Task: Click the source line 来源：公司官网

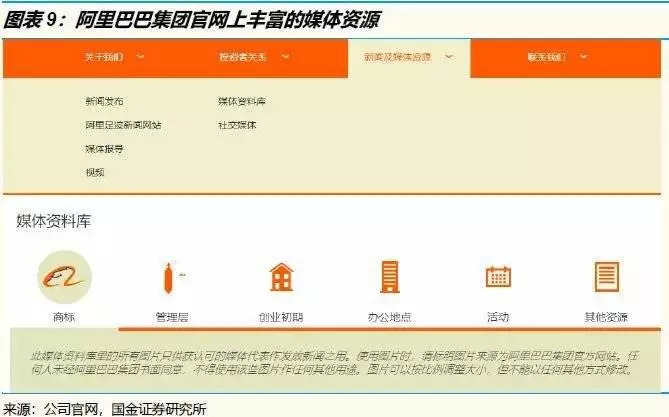Action: [x=105, y=409]
